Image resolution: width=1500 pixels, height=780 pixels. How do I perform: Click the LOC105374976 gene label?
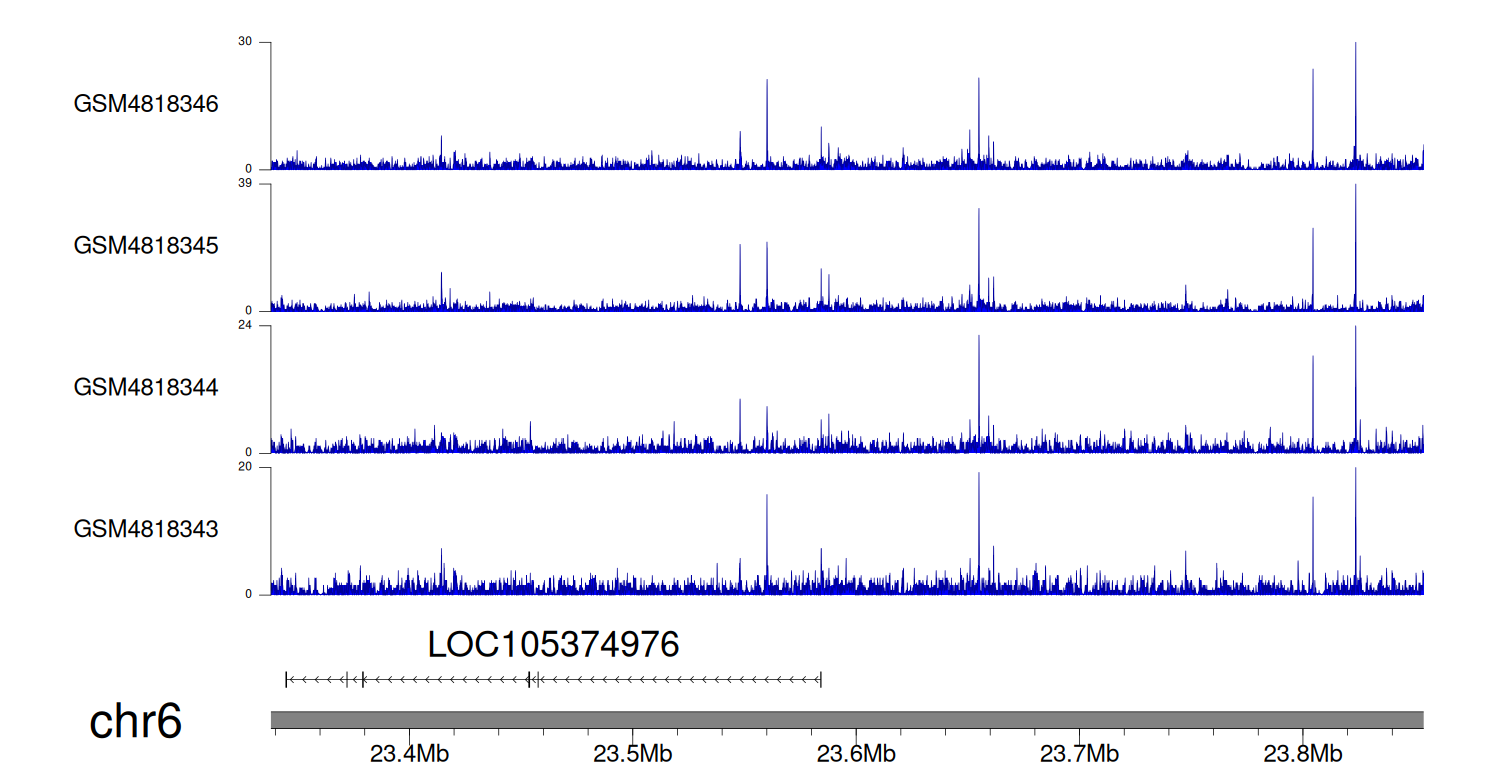pyautogui.click(x=553, y=645)
